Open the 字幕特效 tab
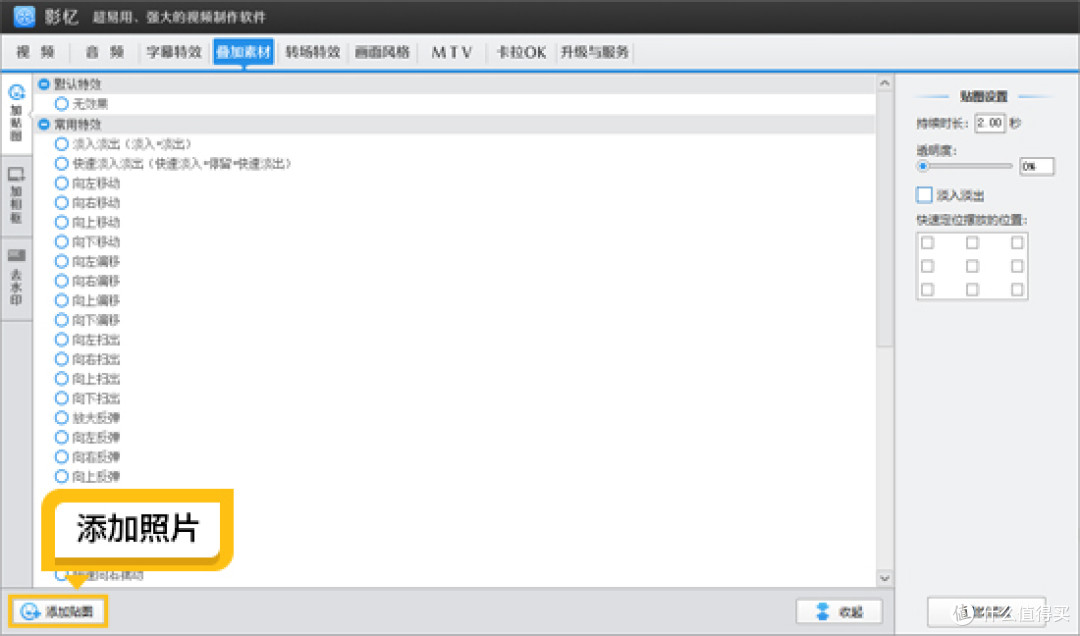This screenshot has height=636, width=1080. coord(174,52)
